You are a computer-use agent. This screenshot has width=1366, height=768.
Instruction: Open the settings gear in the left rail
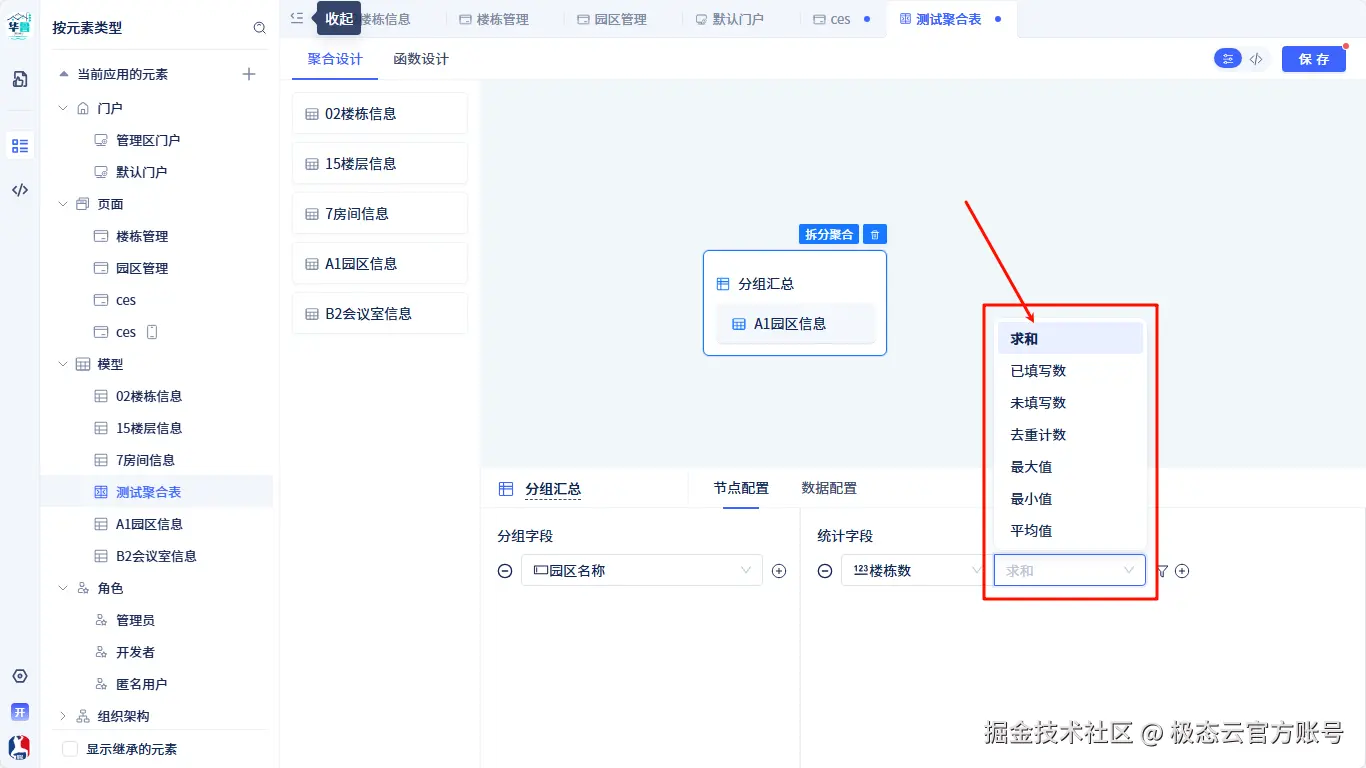(x=20, y=676)
